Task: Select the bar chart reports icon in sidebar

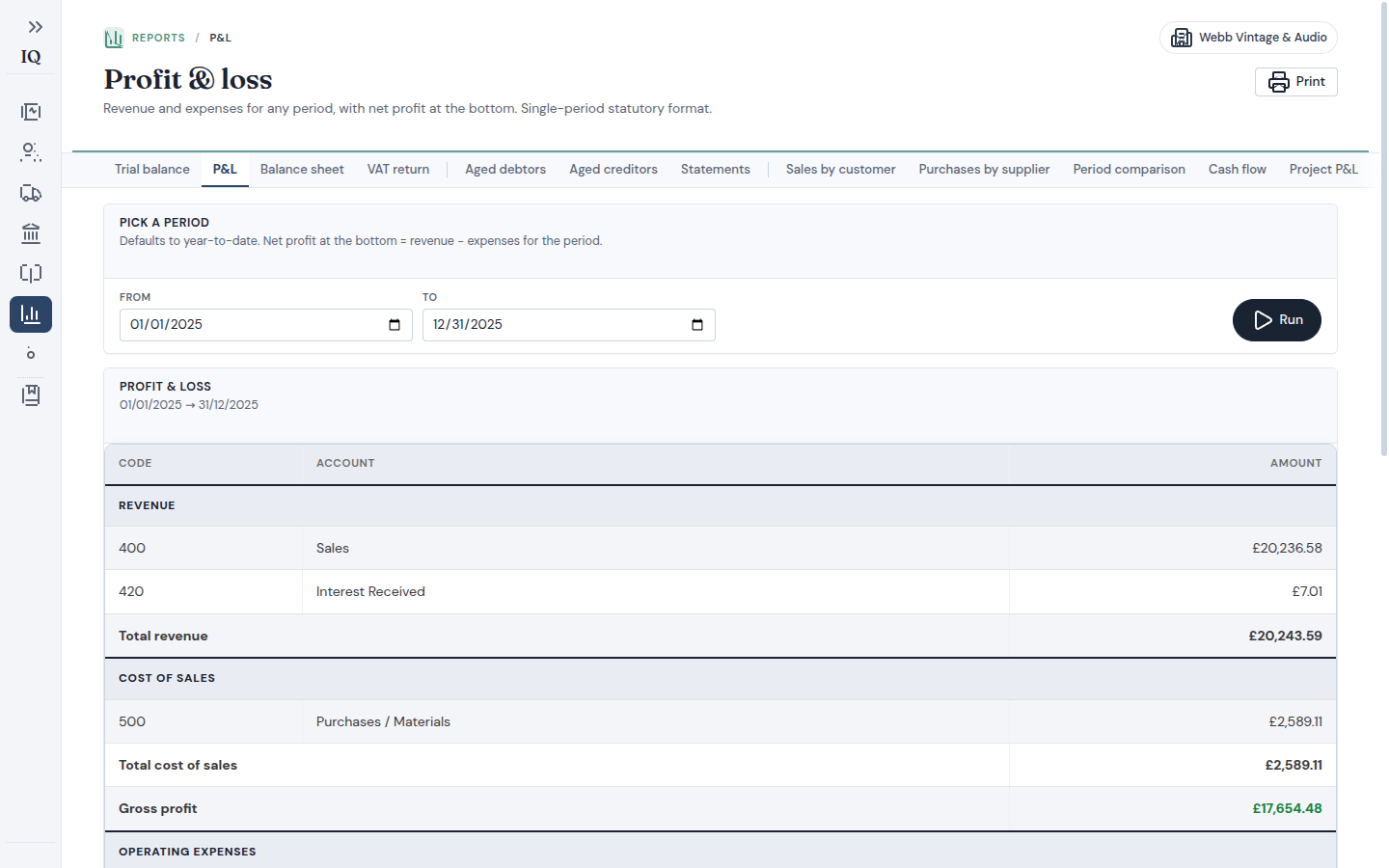Action: tap(31, 314)
